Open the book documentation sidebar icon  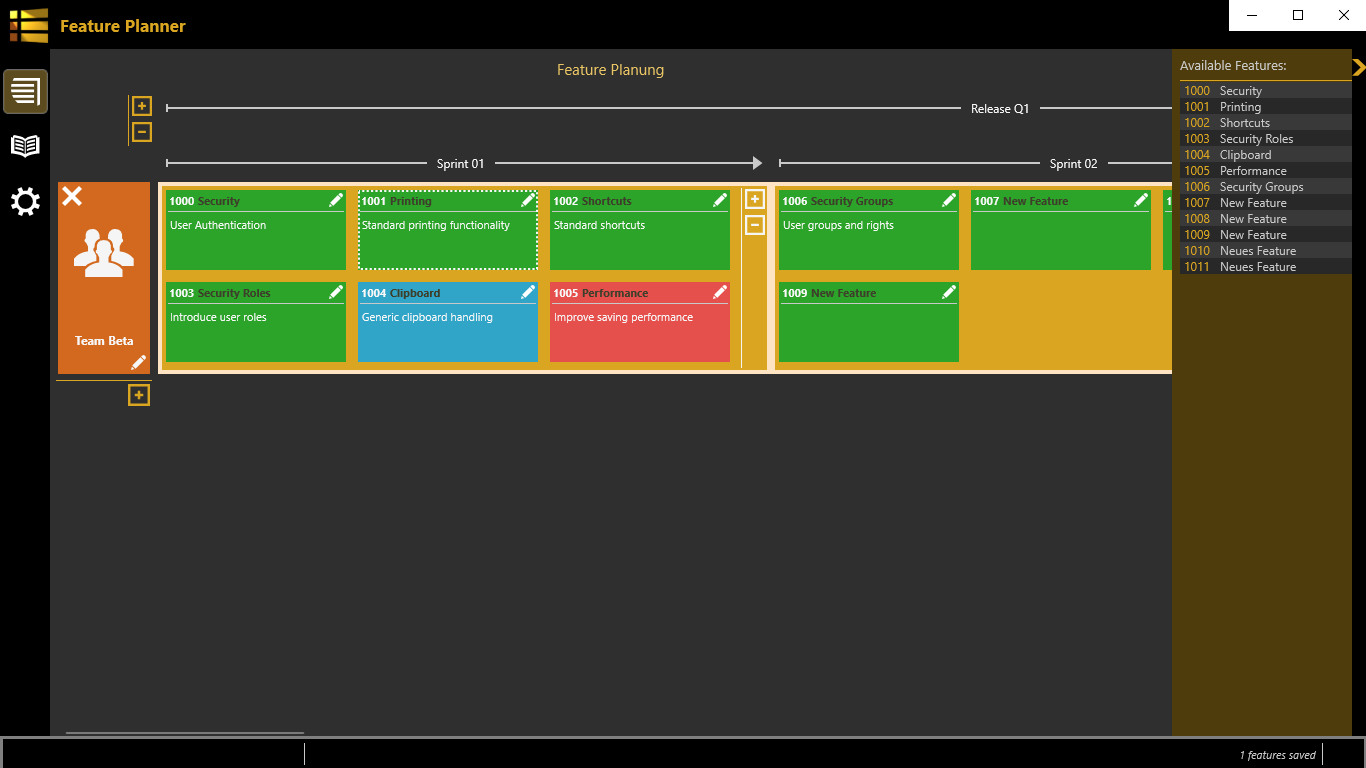(25, 146)
